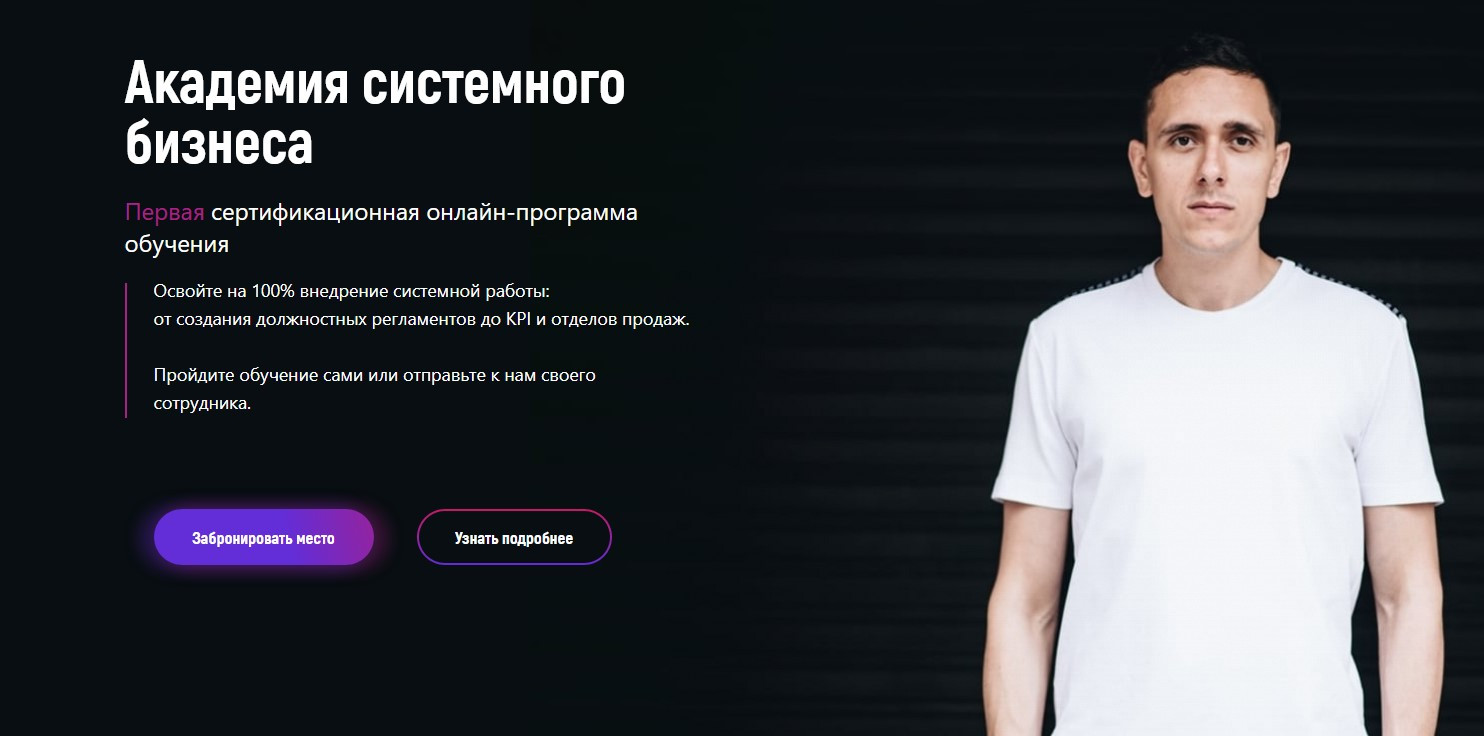
Task: Click the word "сотрудника." ending the paragraph
Action: click(x=202, y=406)
